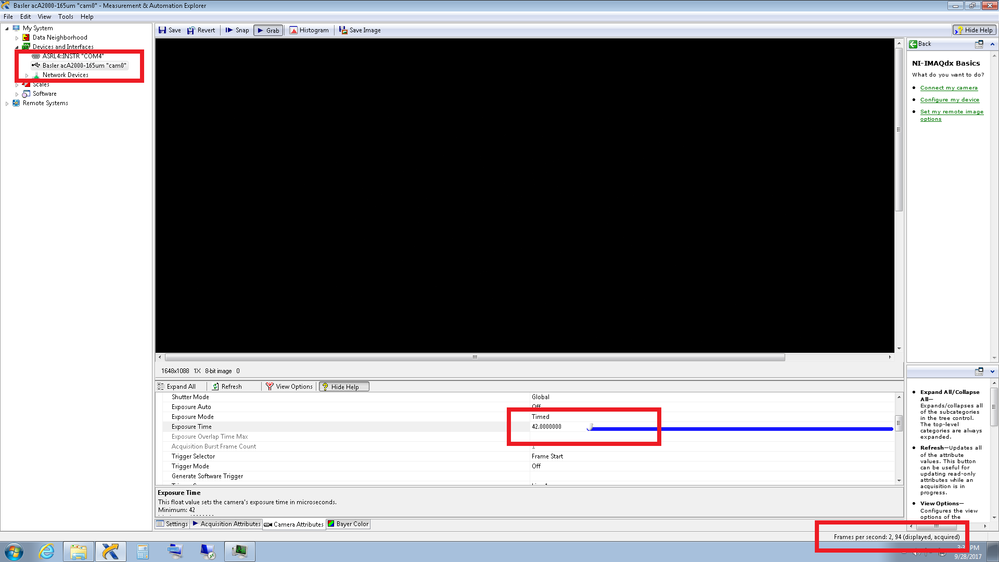Open the File menu
The width and height of the screenshot is (999, 562).
tap(8, 17)
